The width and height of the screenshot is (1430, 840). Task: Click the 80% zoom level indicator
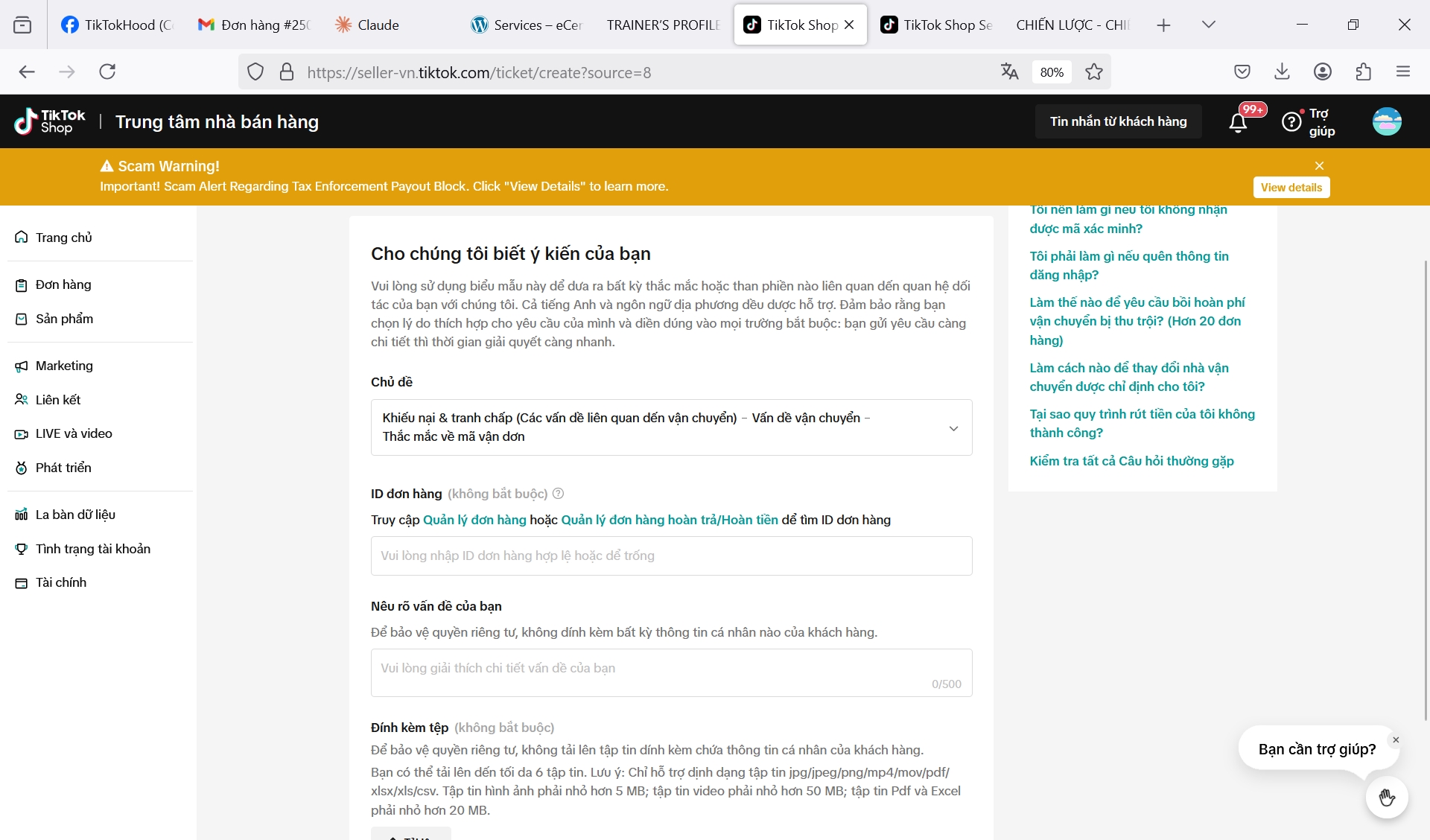tap(1052, 72)
